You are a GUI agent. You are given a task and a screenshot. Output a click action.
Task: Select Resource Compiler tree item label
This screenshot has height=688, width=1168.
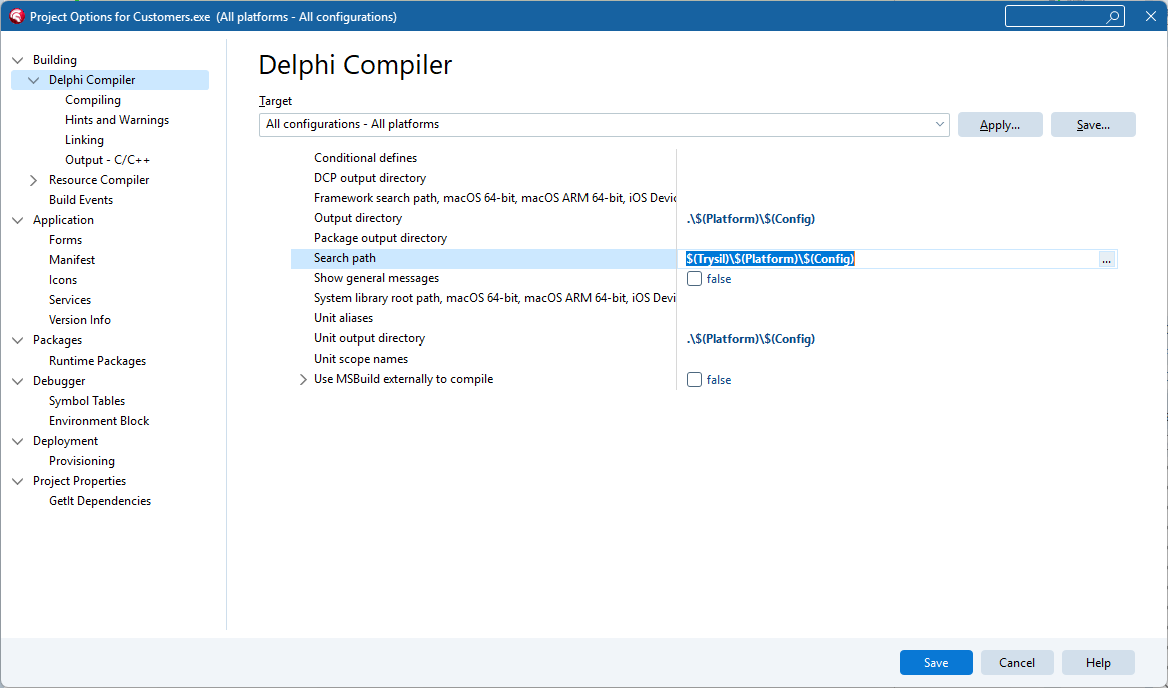99,180
